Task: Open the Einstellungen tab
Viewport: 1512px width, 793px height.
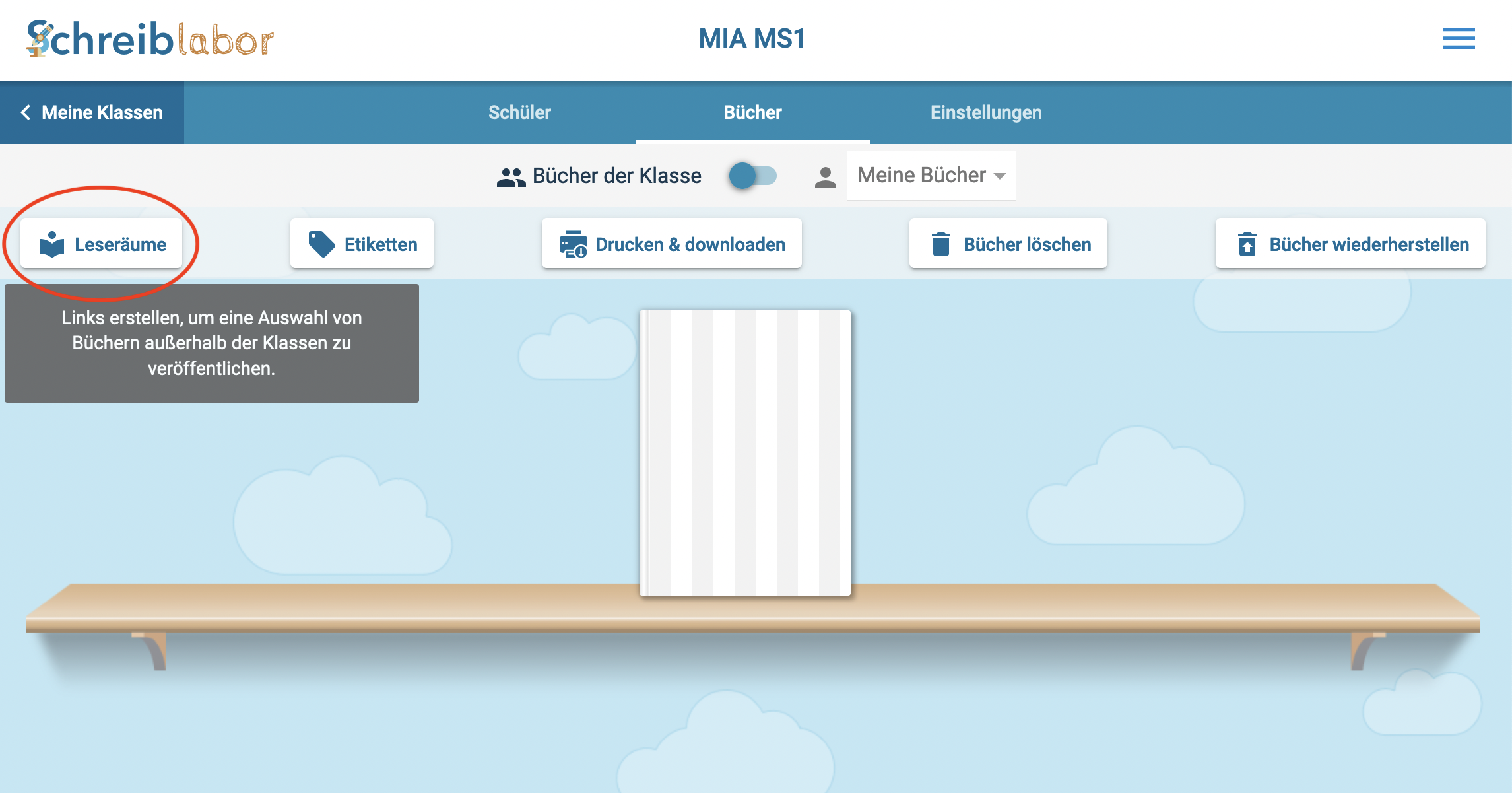Action: [986, 112]
